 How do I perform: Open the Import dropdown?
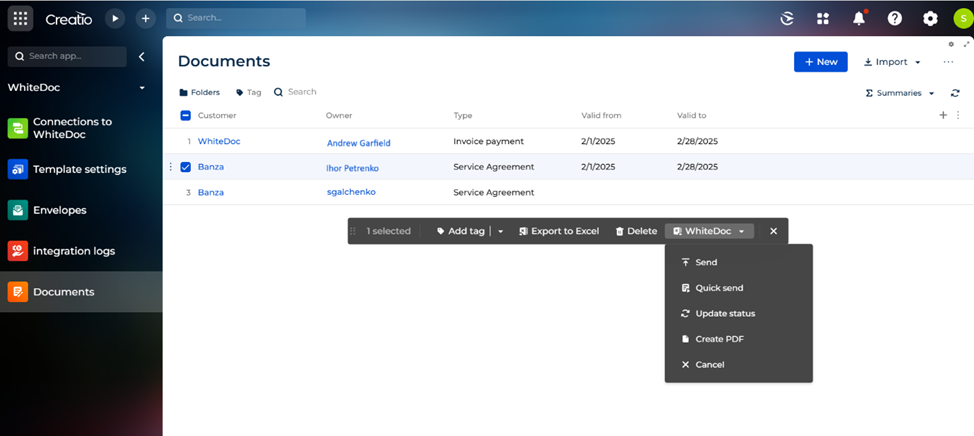click(x=893, y=62)
